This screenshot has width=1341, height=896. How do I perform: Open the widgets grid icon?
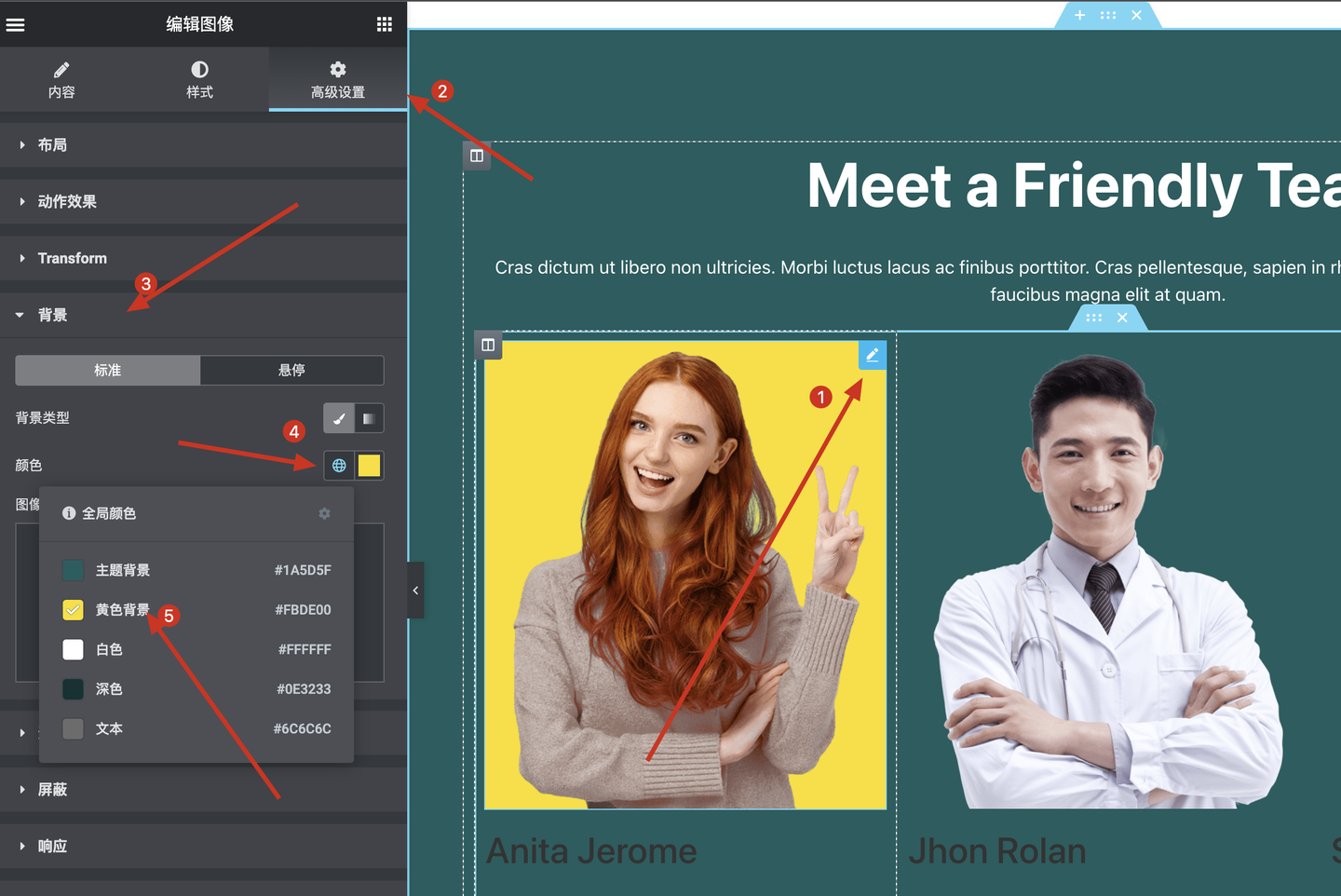click(x=384, y=25)
